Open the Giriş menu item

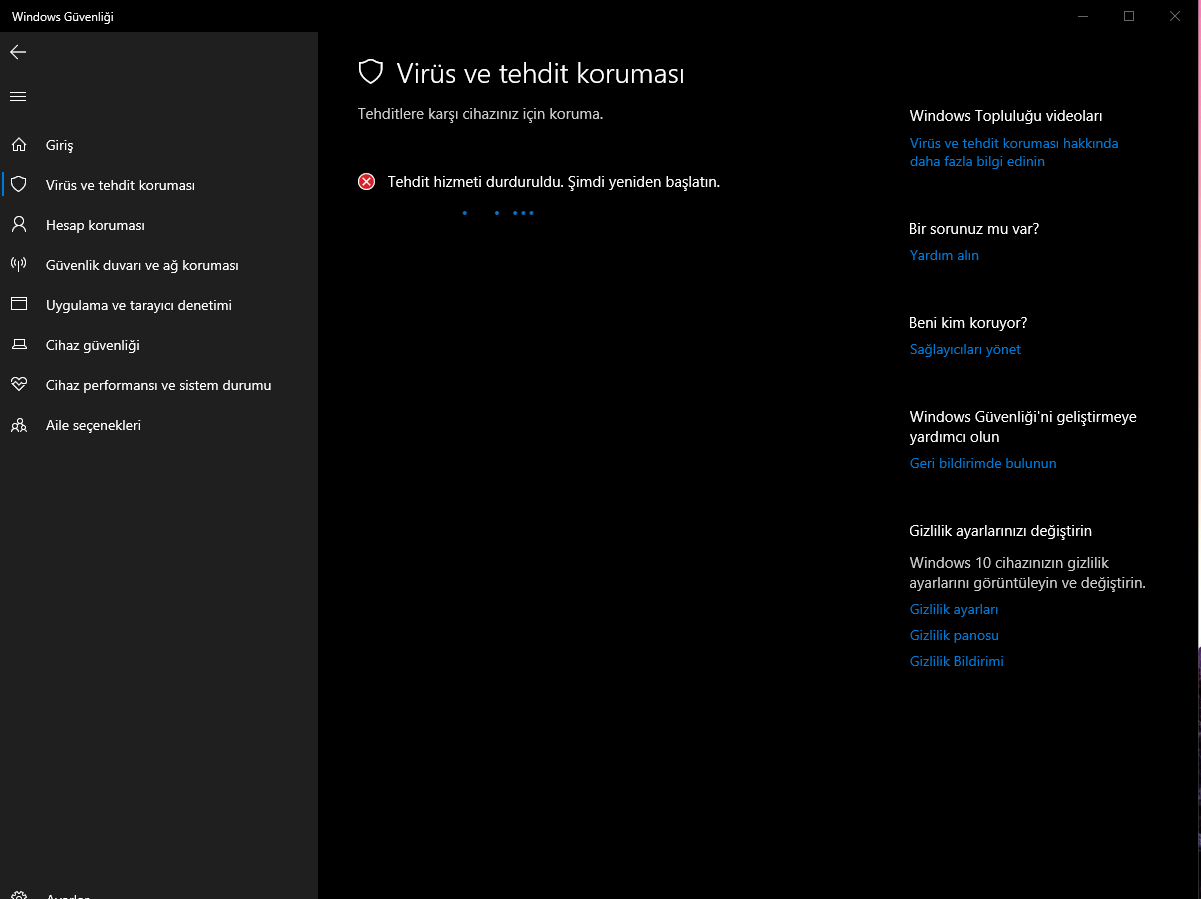(159, 145)
